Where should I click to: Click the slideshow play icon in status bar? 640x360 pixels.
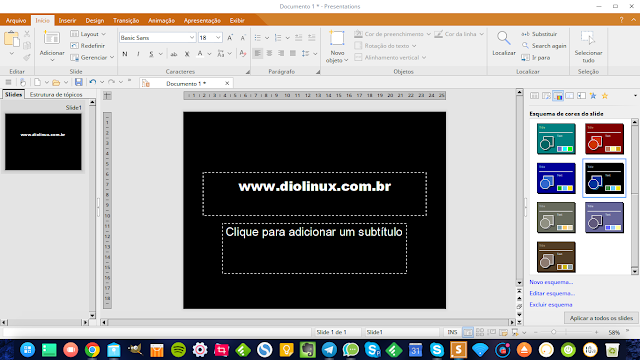pos(515,332)
